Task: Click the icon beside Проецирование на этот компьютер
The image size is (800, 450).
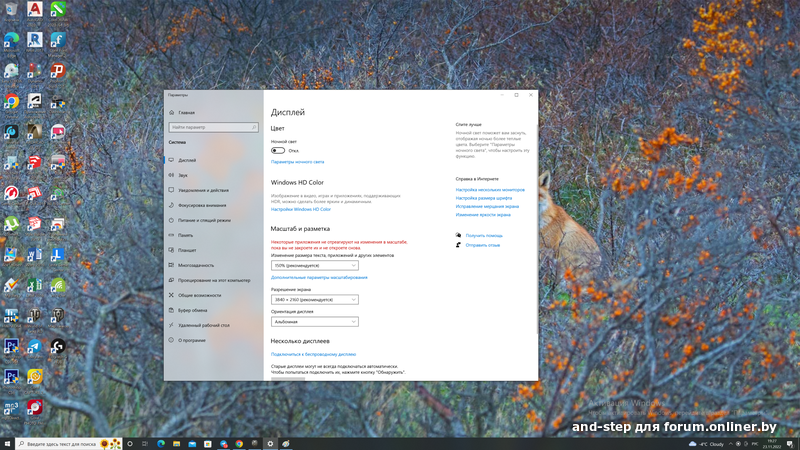Action: point(171,280)
